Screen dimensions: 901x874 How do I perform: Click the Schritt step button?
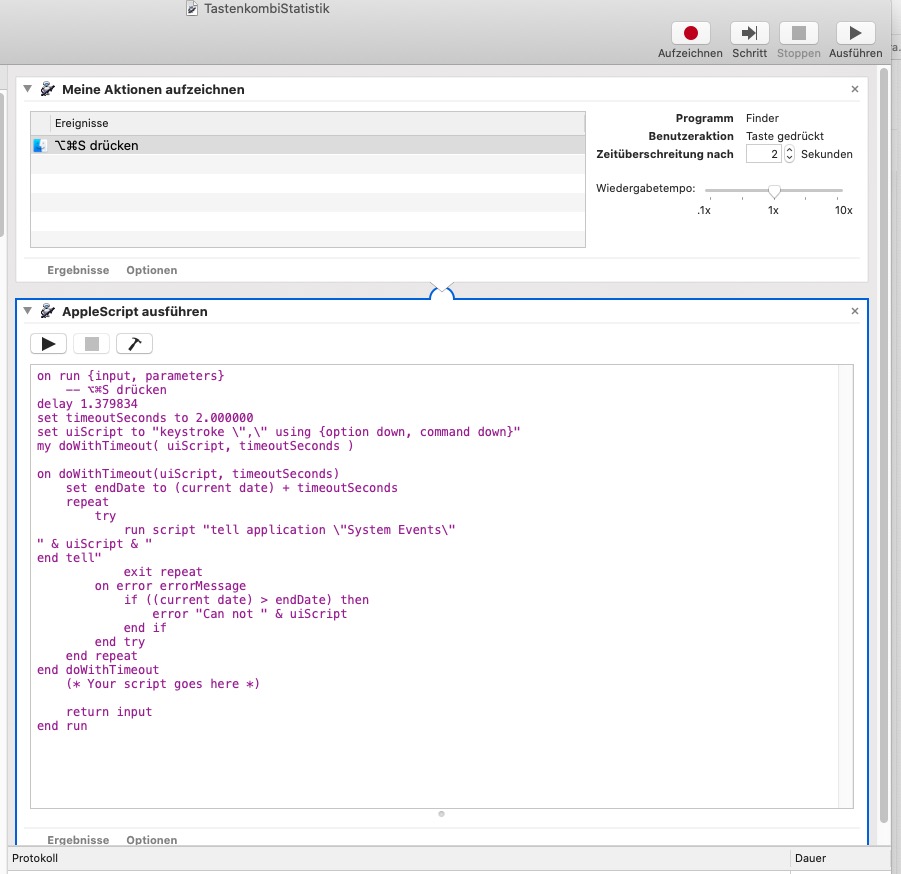[749, 33]
